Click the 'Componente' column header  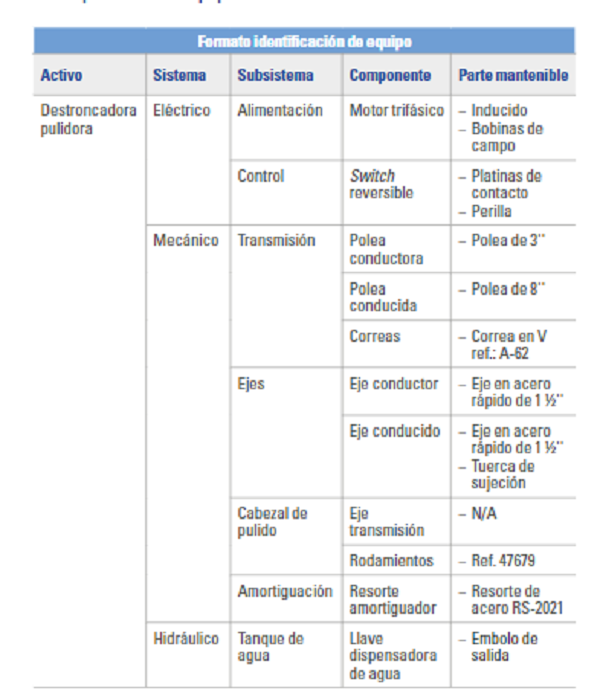390,75
